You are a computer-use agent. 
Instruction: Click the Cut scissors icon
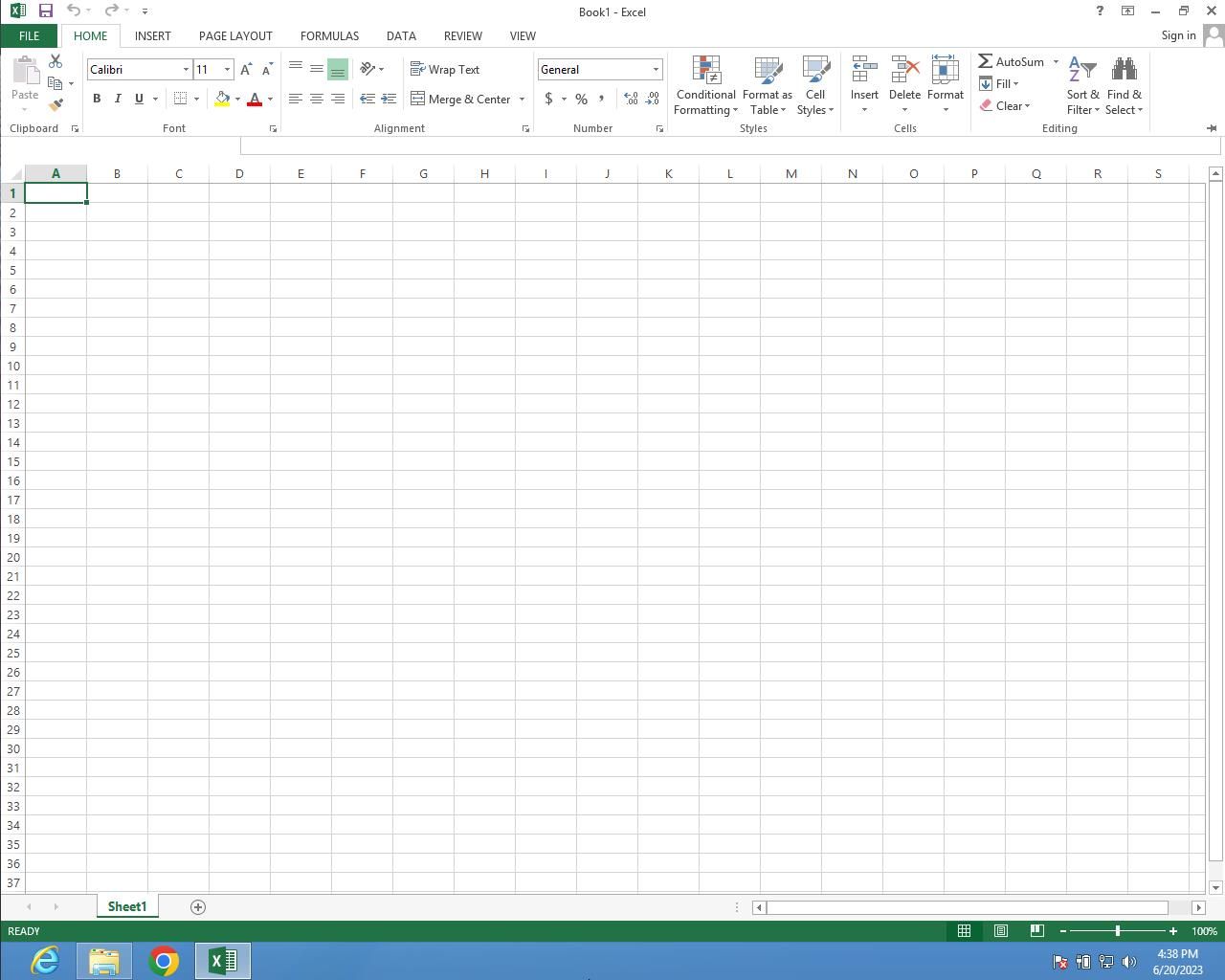(56, 61)
